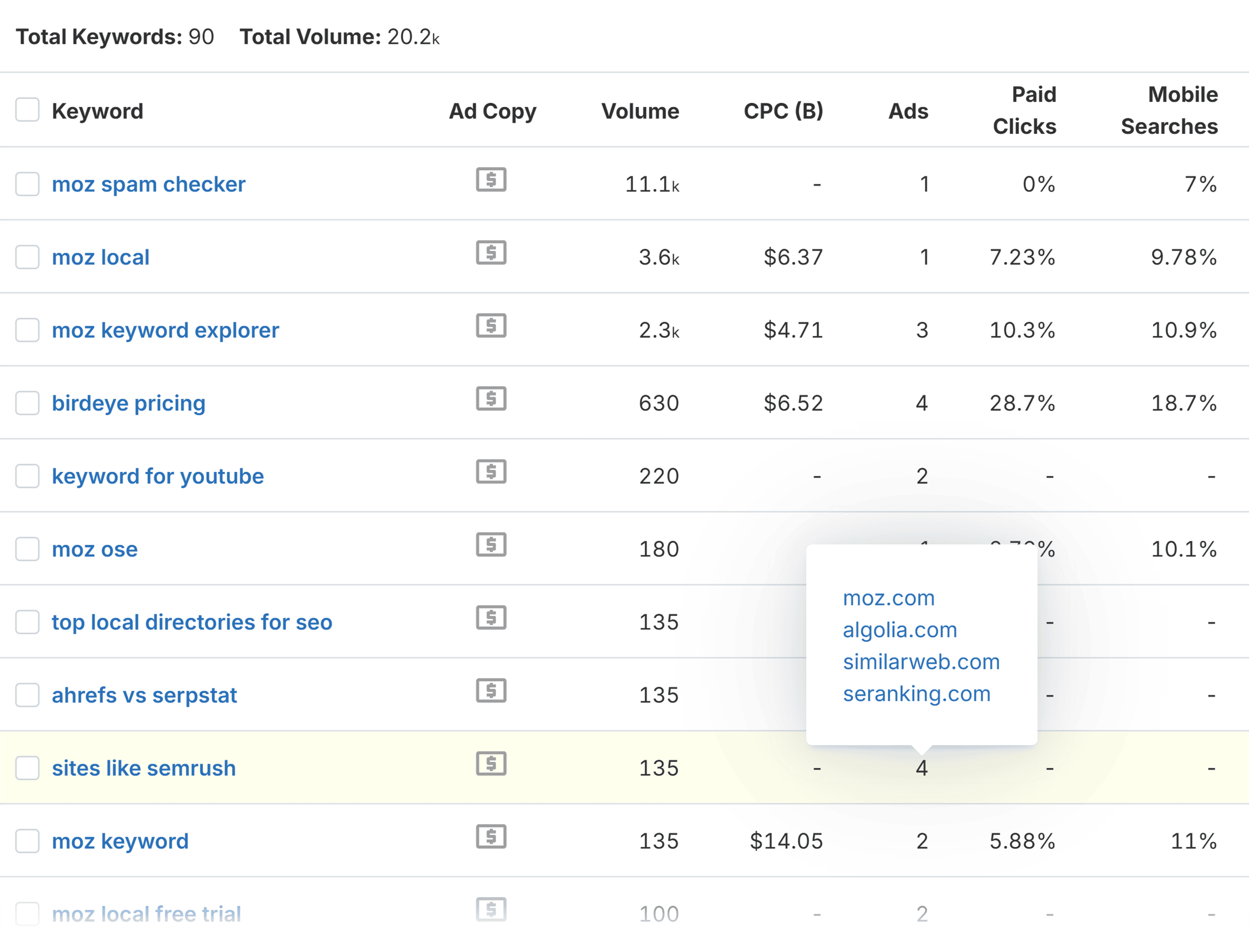1249x952 pixels.
Task: Open ad copy icon for moz keyword explorer
Action: pyautogui.click(x=491, y=326)
